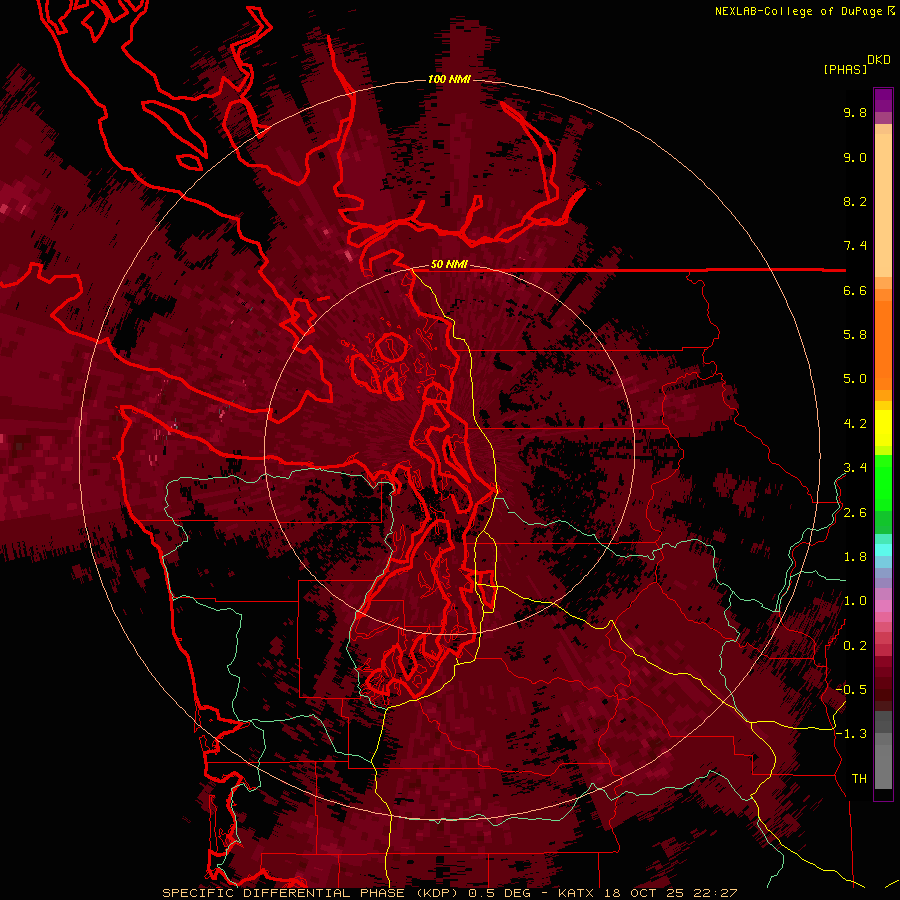Click the -0.5 value on the legend
This screenshot has height=900, width=900.
(851, 690)
